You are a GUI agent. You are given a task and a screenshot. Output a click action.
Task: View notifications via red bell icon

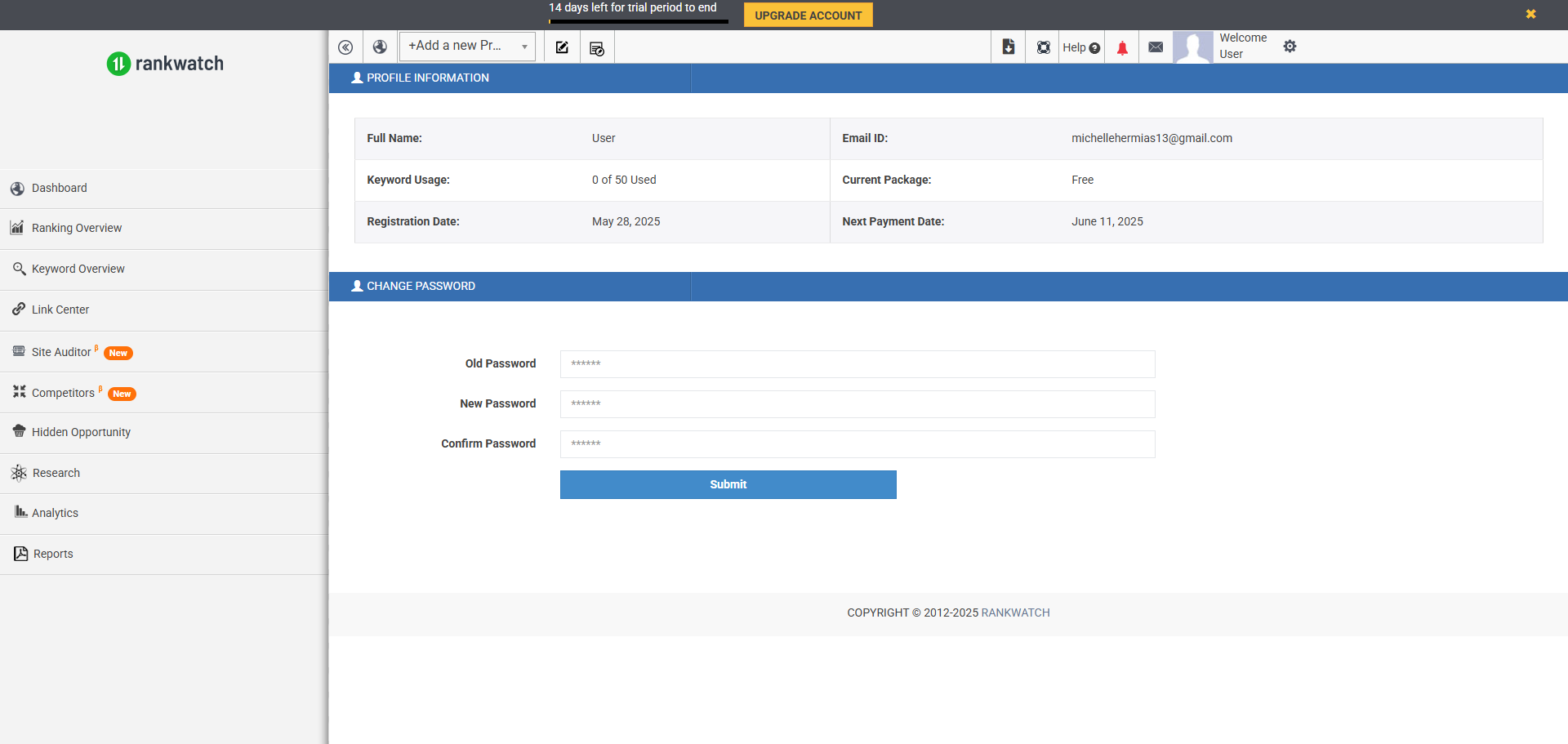pyautogui.click(x=1122, y=47)
